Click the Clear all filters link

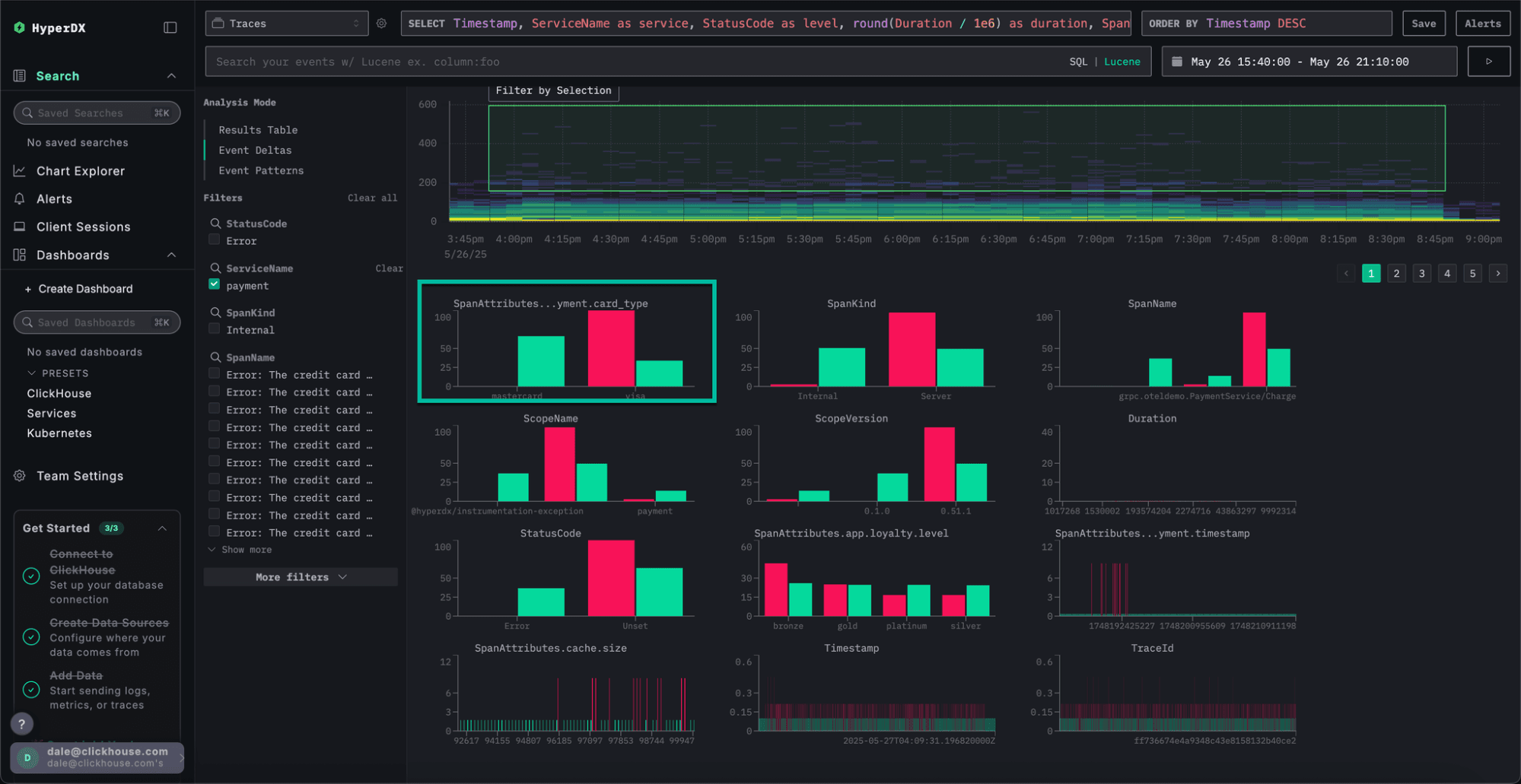point(372,198)
